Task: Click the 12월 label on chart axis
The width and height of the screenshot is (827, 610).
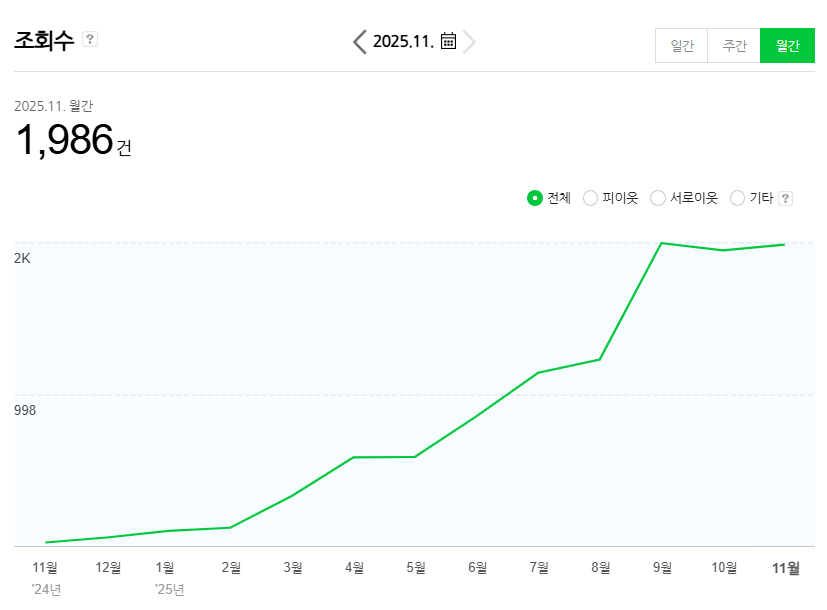Action: 108,568
